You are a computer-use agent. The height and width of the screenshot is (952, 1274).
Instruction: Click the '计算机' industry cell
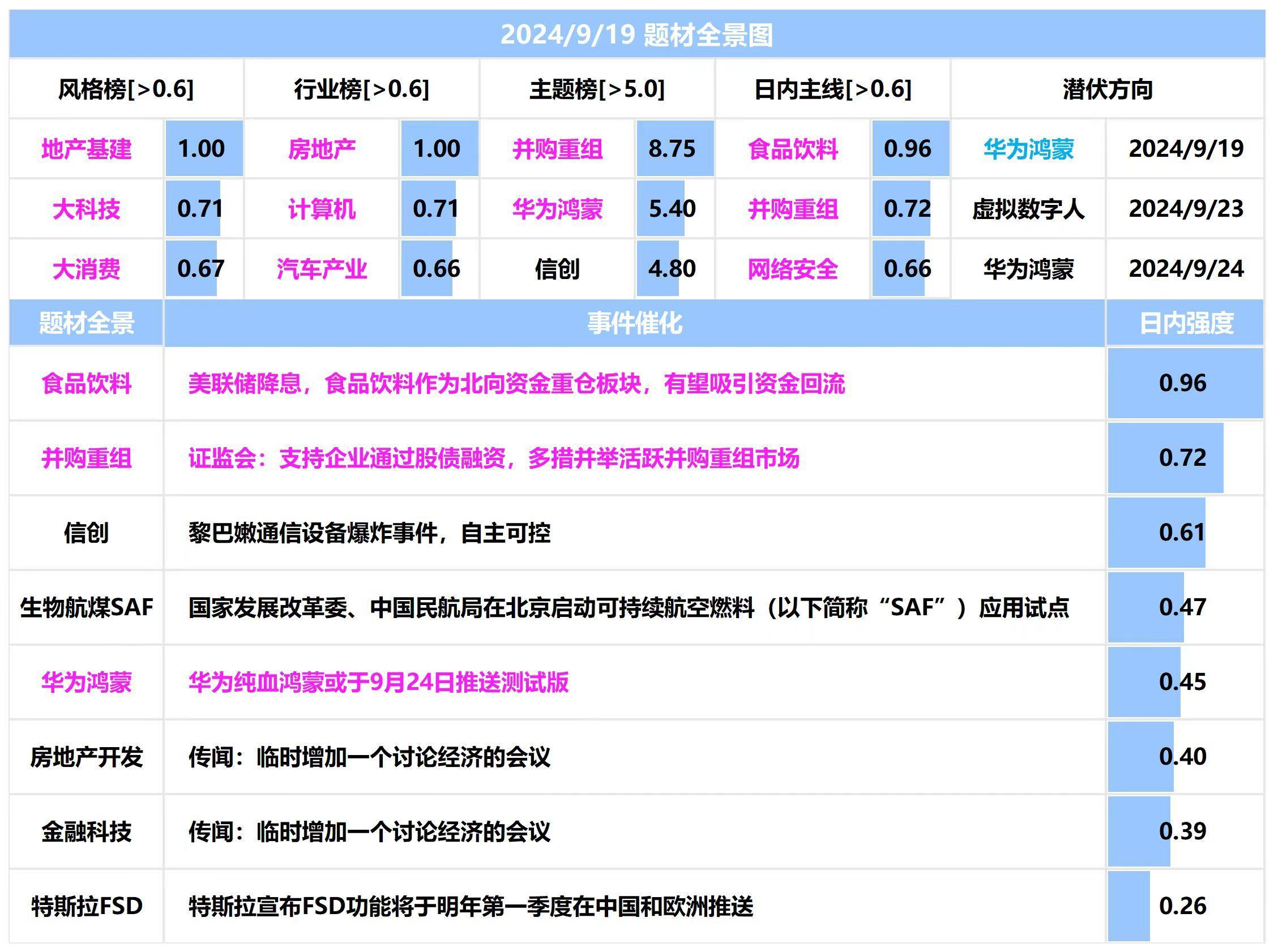[x=322, y=209]
